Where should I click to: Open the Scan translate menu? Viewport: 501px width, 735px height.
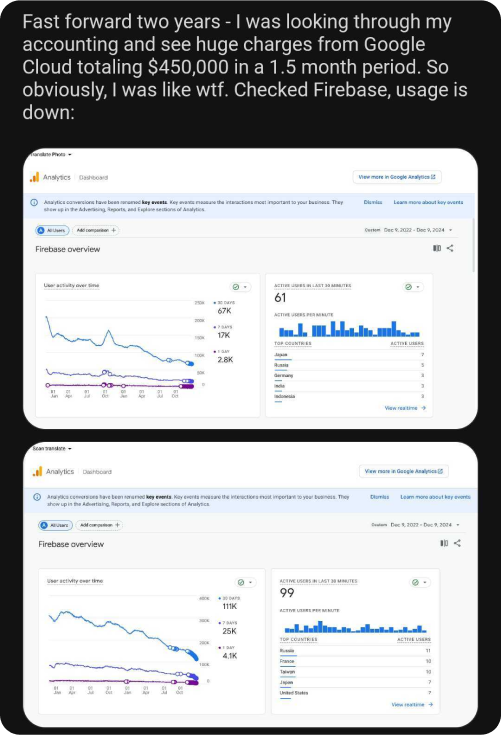pyautogui.click(x=52, y=449)
